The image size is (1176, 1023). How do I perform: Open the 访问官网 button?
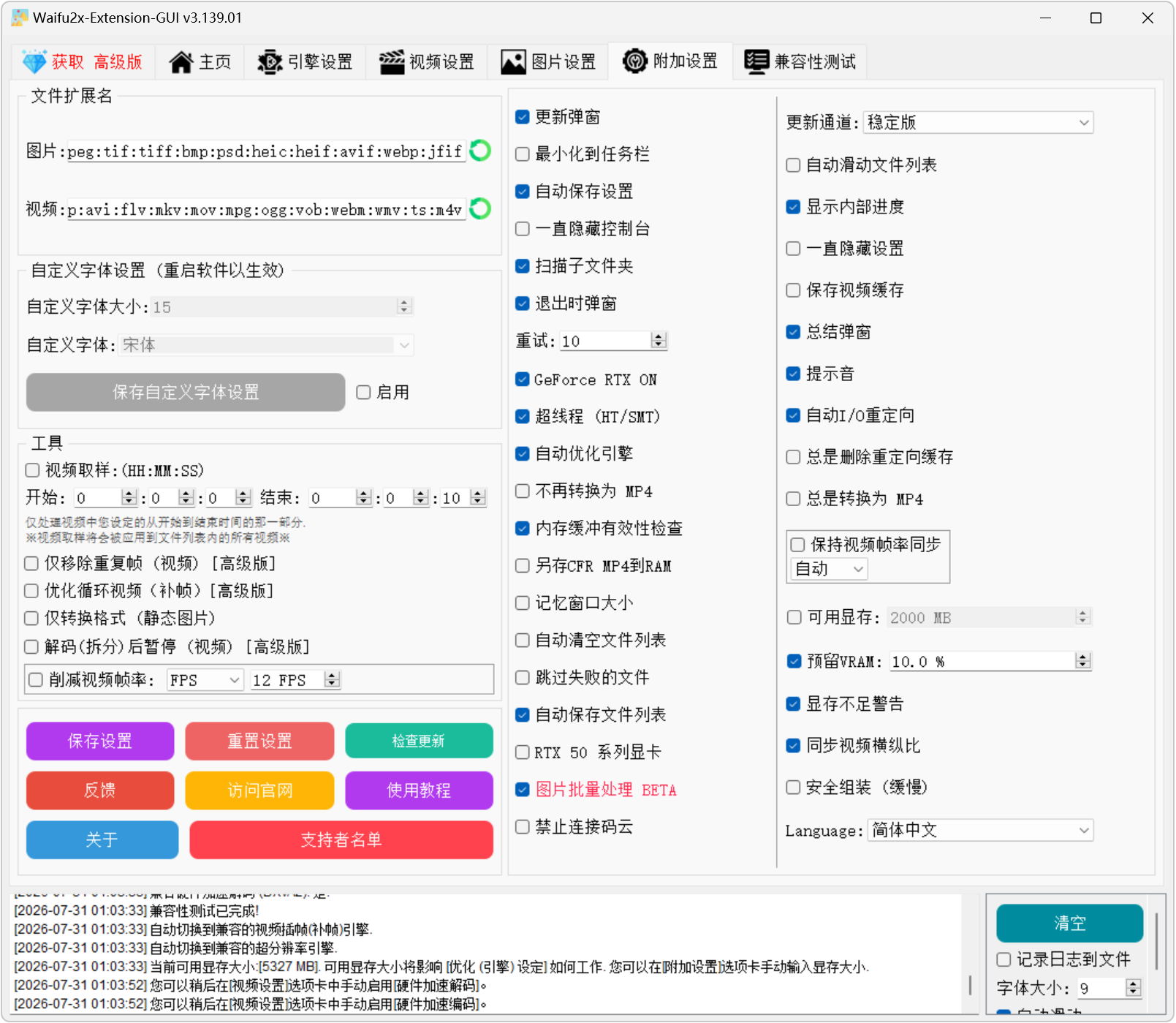[259, 790]
